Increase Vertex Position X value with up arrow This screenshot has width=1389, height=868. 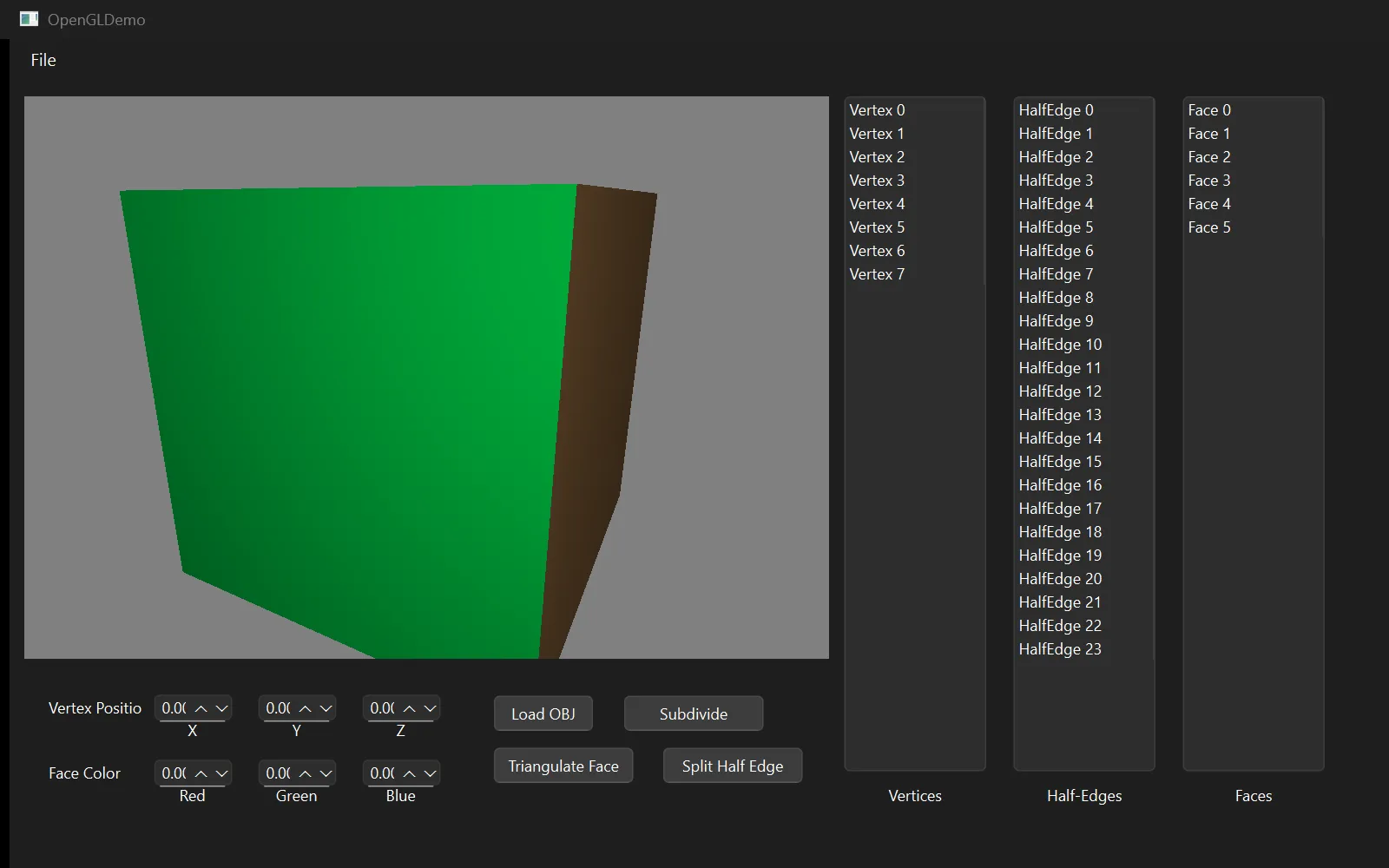[x=201, y=708]
